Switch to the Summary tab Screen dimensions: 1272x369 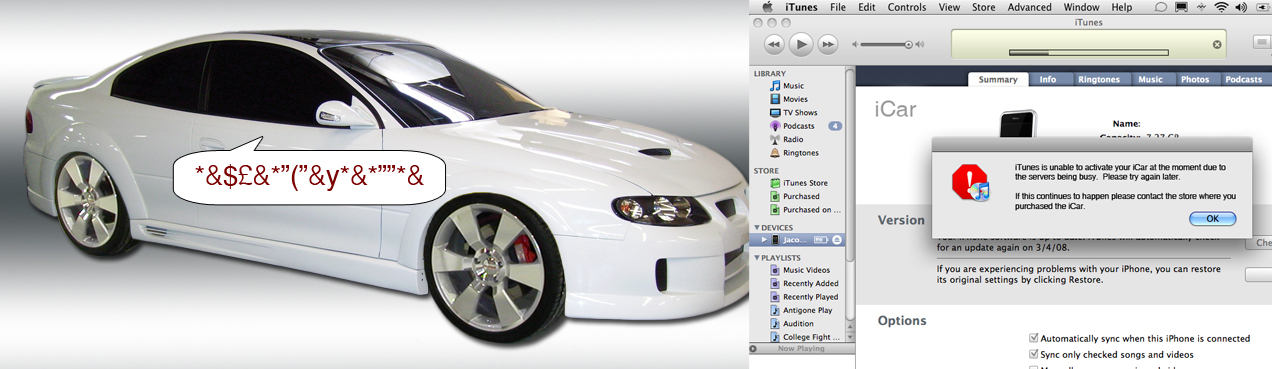pos(998,79)
